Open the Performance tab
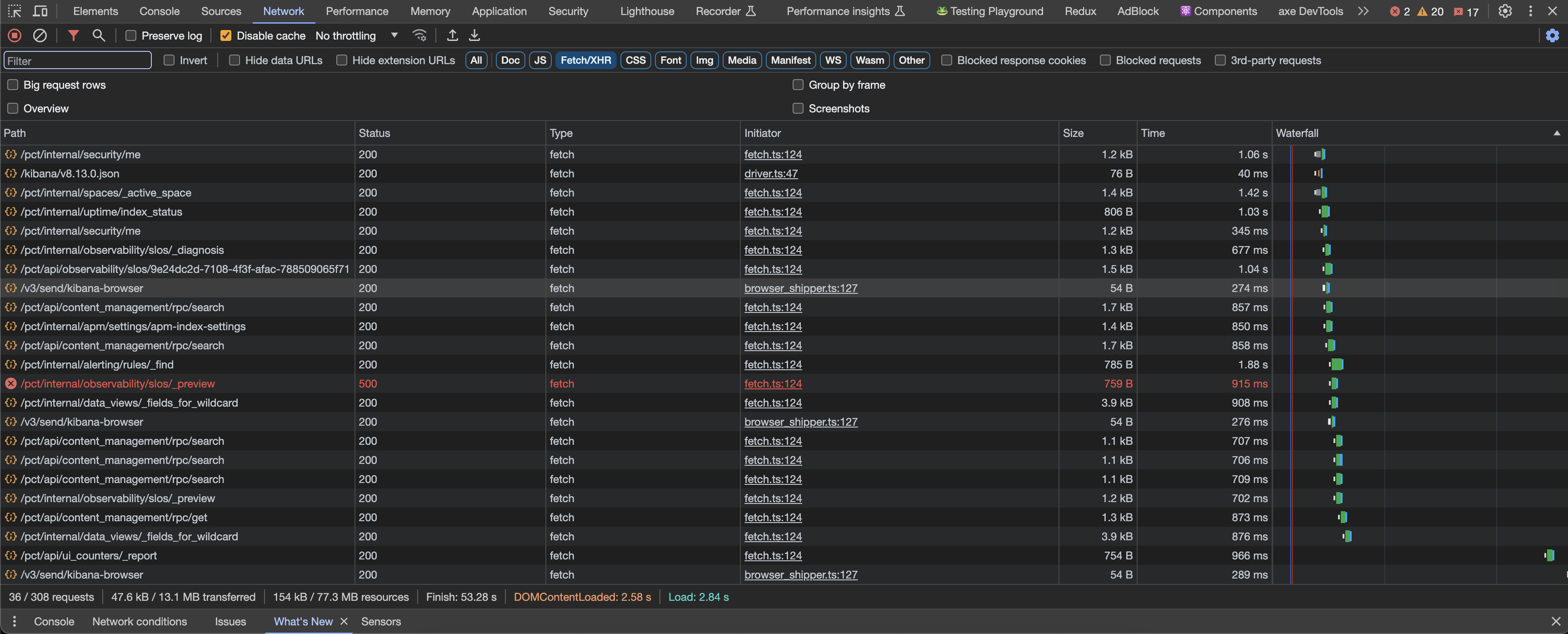The image size is (1568, 634). coord(357,11)
